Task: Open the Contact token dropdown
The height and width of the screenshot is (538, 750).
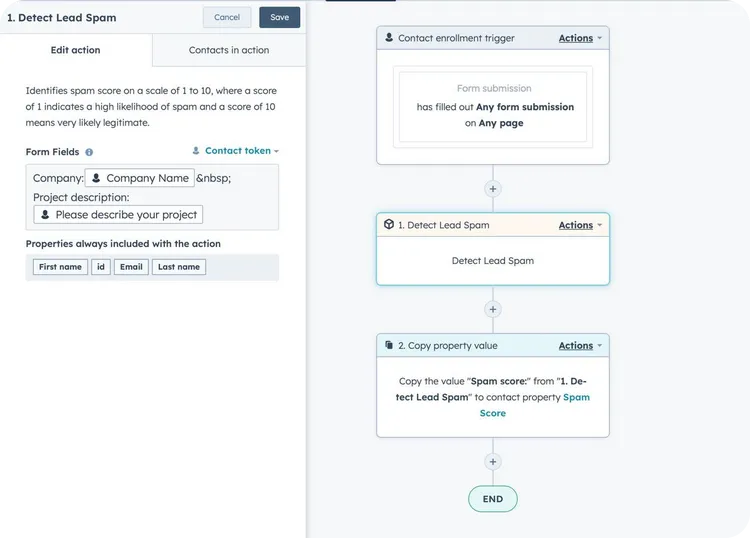Action: click(x=236, y=151)
